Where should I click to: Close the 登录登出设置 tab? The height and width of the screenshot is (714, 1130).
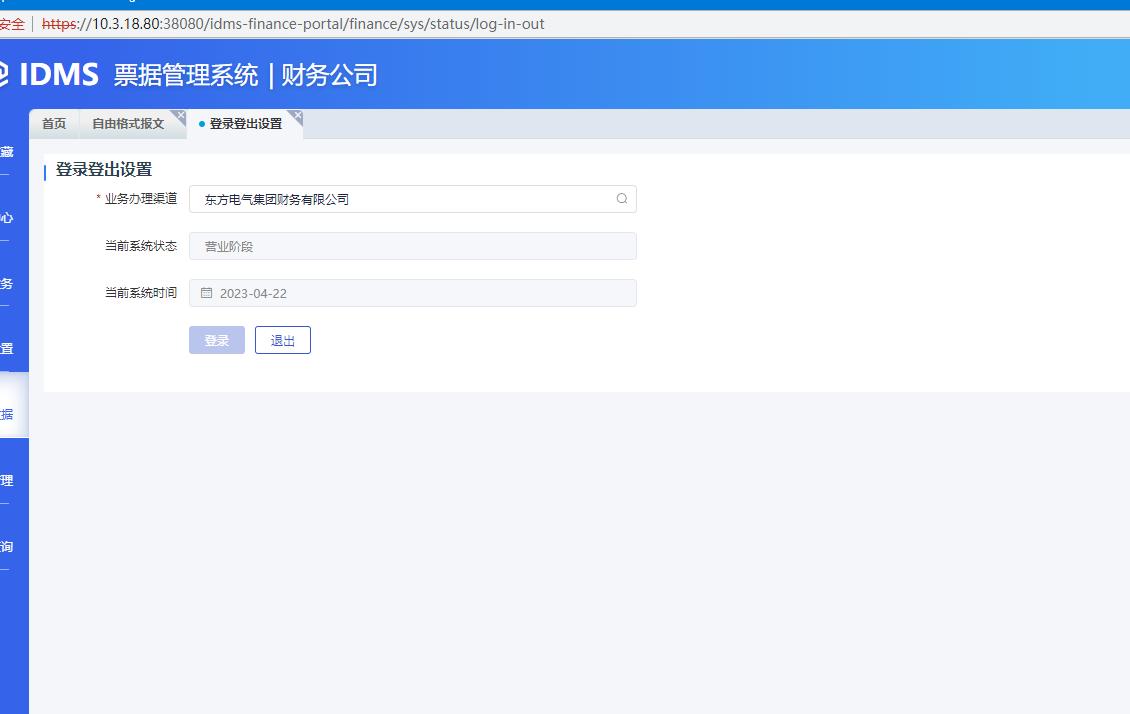tap(296, 115)
